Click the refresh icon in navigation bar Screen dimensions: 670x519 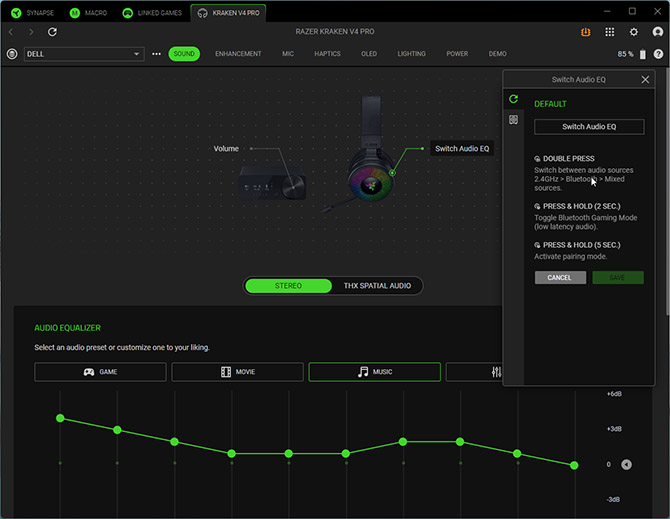(x=52, y=32)
